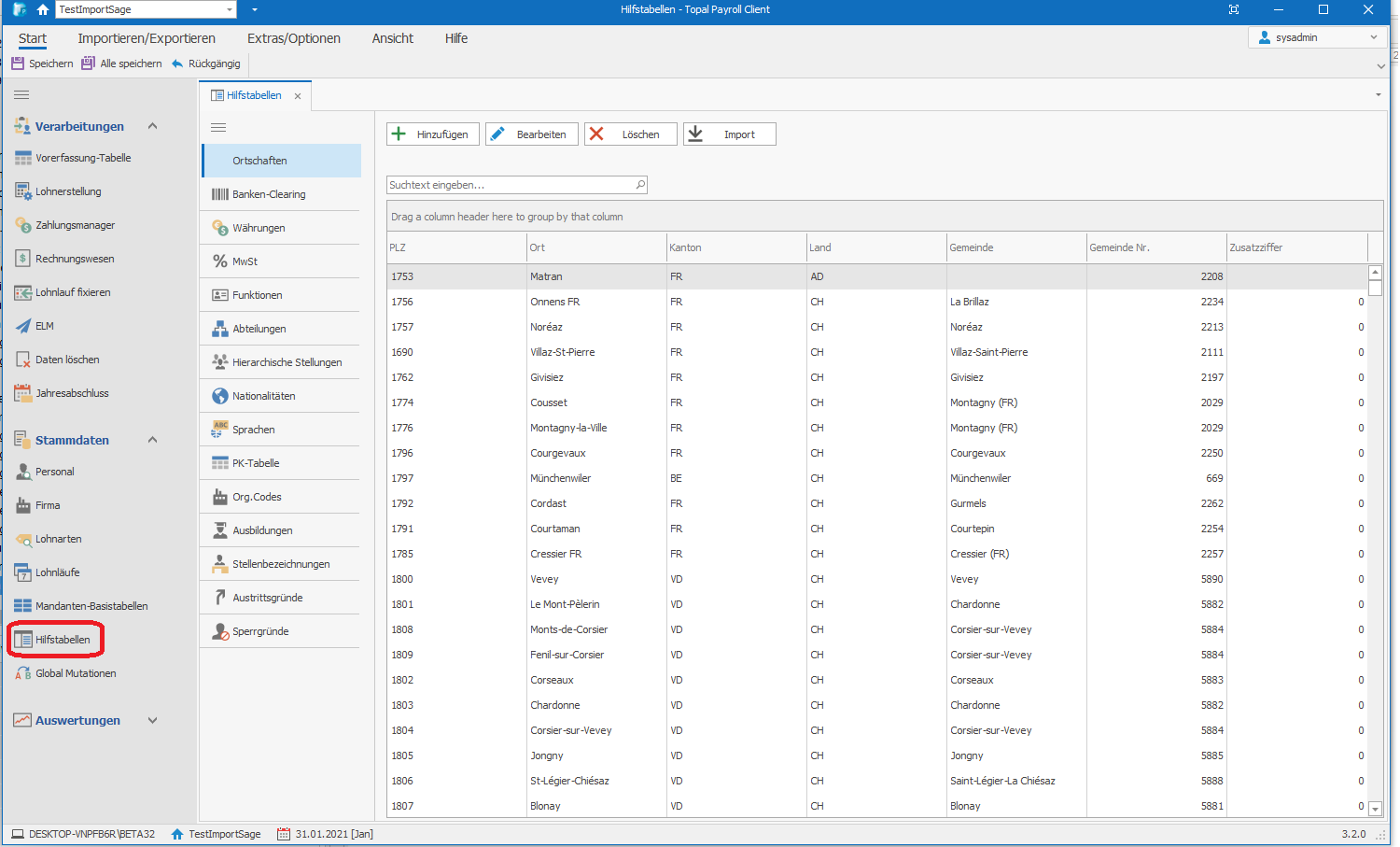This screenshot has height=847, width=1400.
Task: Collapse the Verarbeitungen section
Action: [x=152, y=126]
